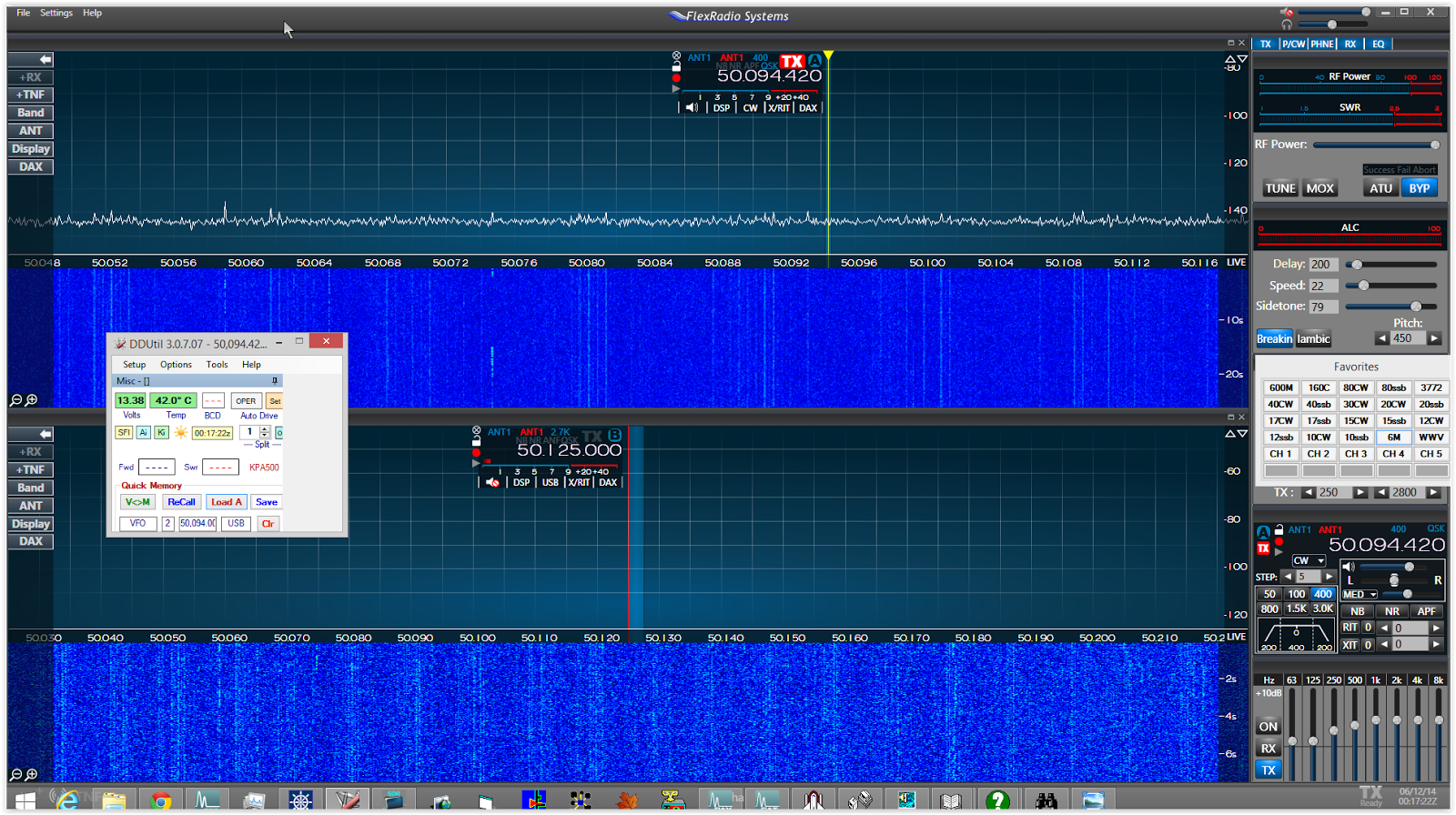Toggle XIT in slice panel

[x=1350, y=645]
